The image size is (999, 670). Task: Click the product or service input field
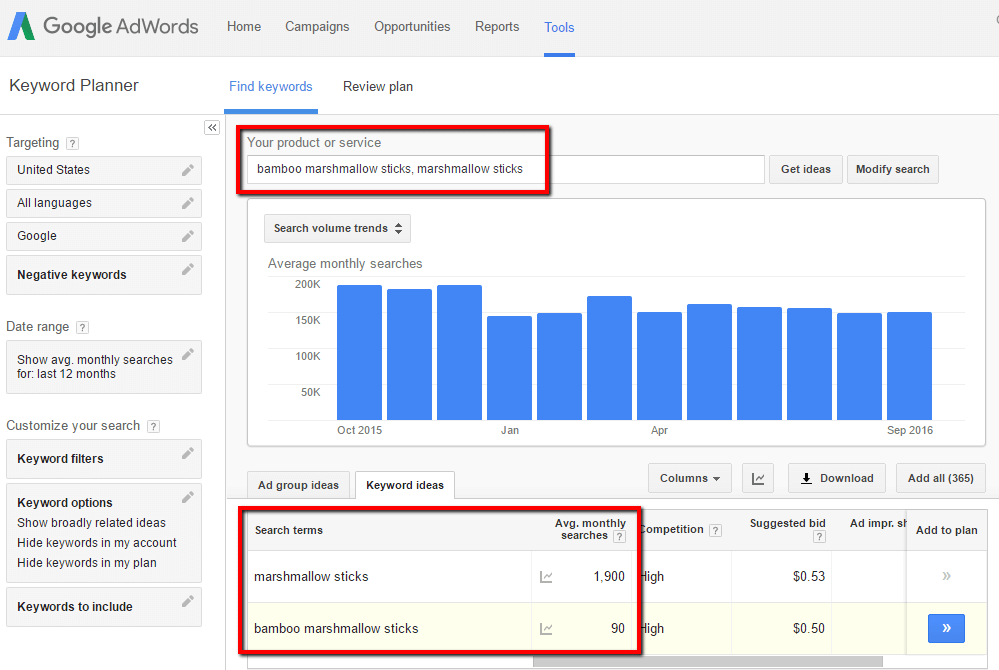506,169
